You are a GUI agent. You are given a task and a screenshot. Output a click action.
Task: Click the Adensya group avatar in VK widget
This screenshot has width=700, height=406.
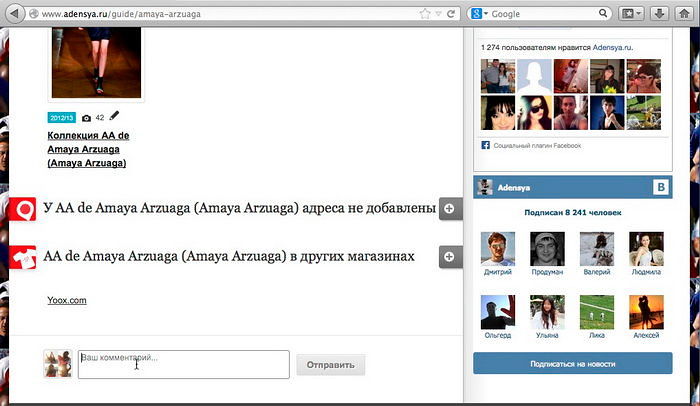[x=485, y=187]
